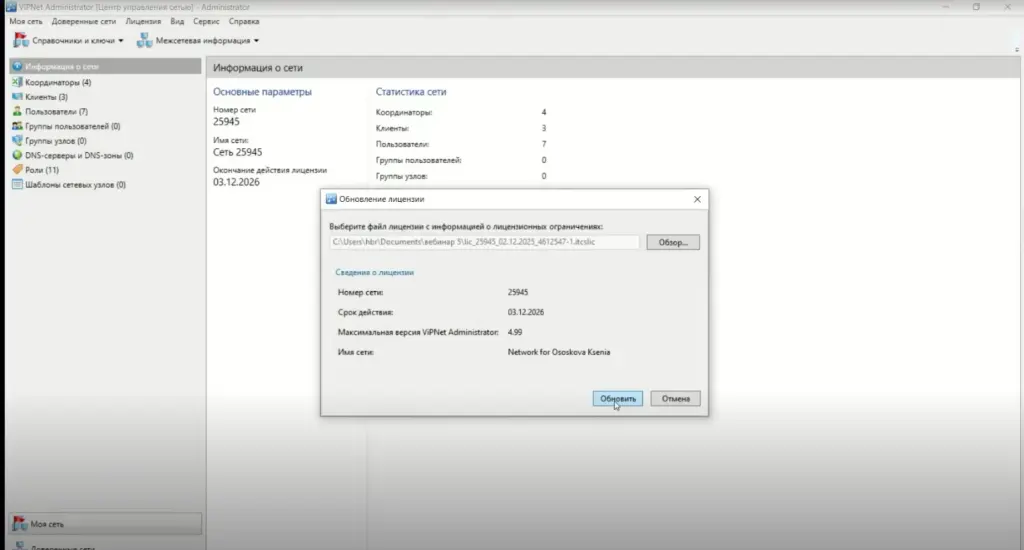Click the Информация о сети sidebar icon

(x=17, y=66)
